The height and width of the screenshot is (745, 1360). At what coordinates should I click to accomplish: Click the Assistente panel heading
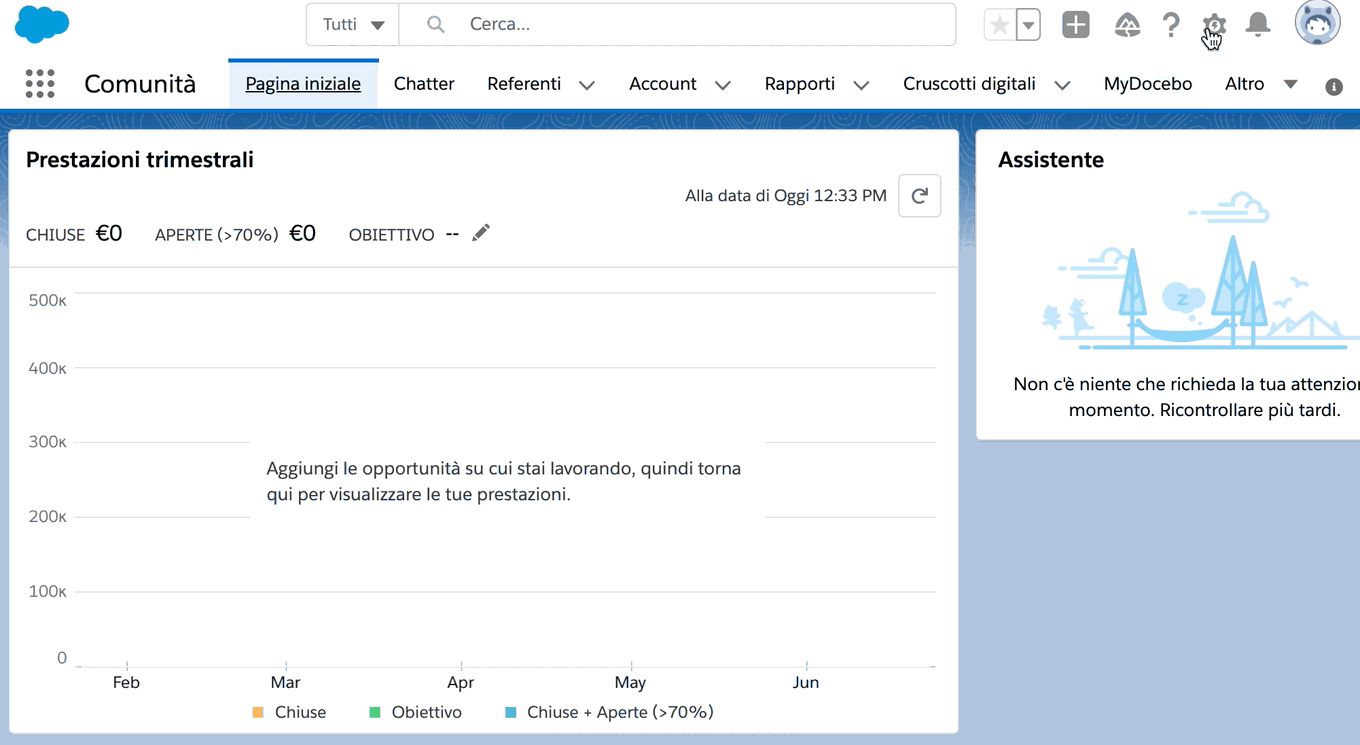(x=1051, y=160)
